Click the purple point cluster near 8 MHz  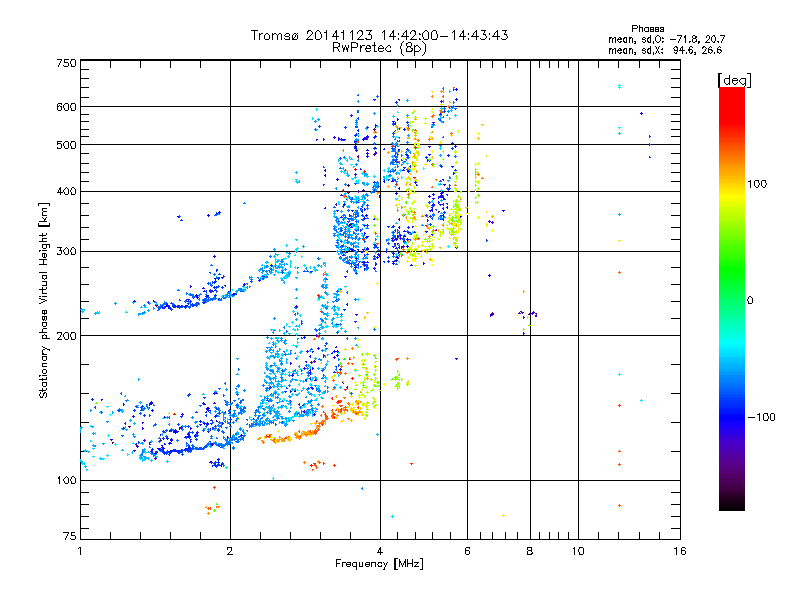pos(527,315)
